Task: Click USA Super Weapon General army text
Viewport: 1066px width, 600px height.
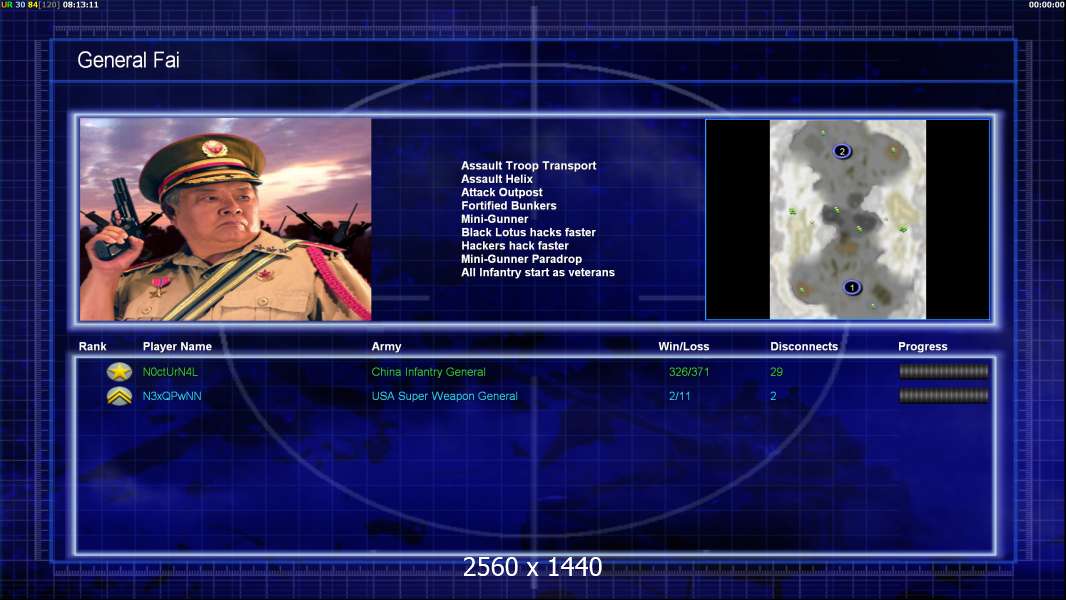Action: point(445,395)
